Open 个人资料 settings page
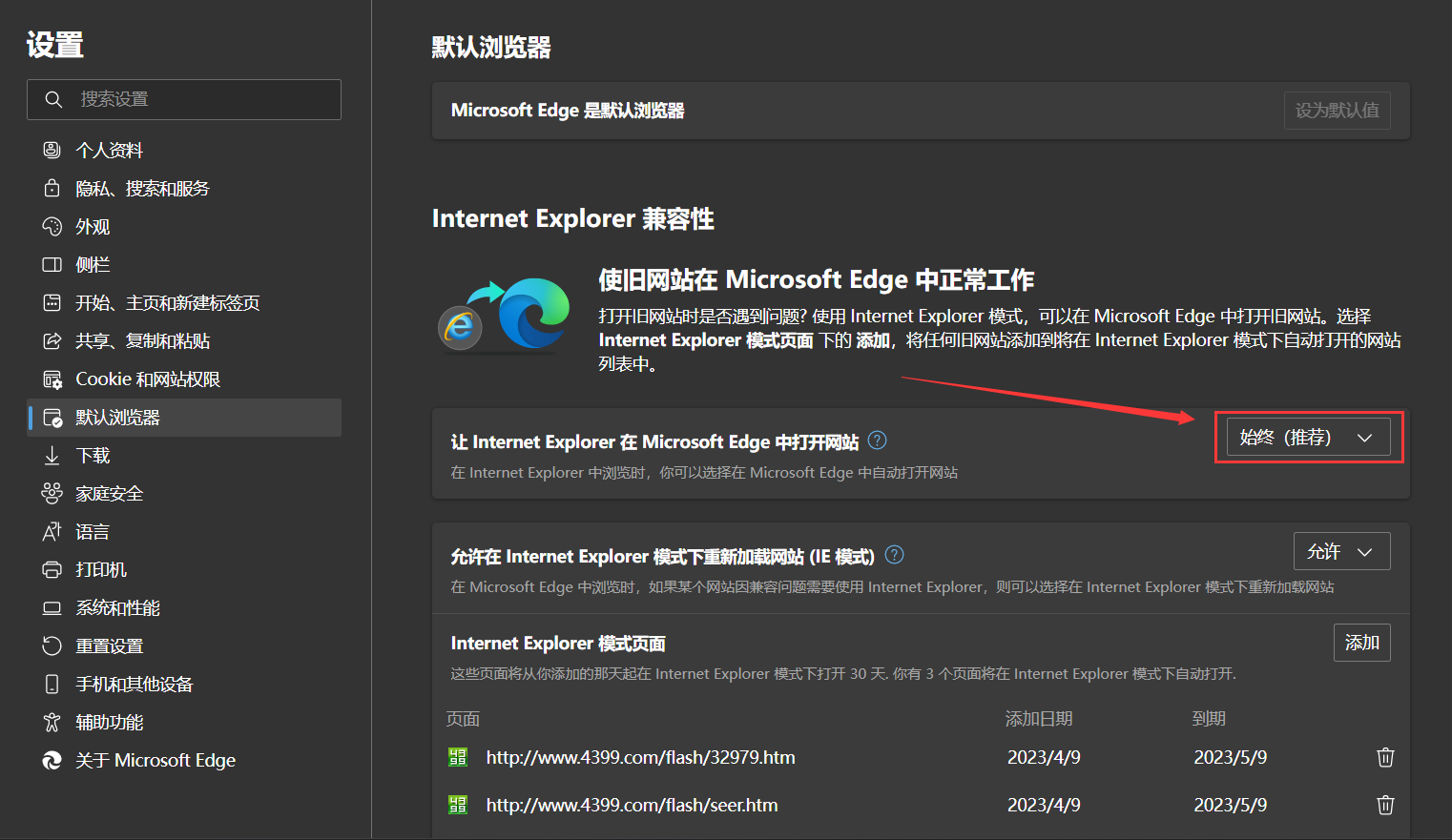The height and width of the screenshot is (840, 1452). 184,151
